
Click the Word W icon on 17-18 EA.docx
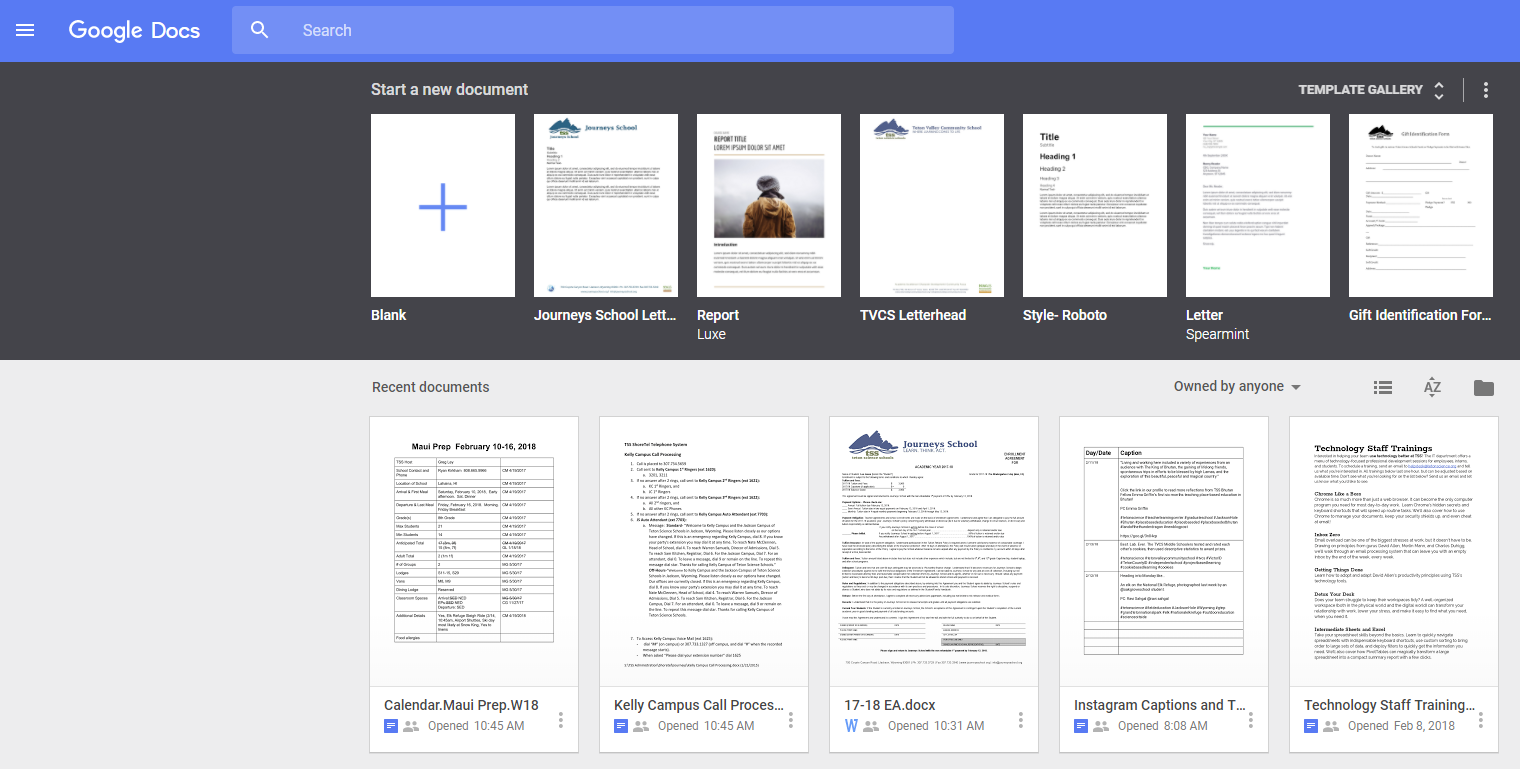(851, 725)
